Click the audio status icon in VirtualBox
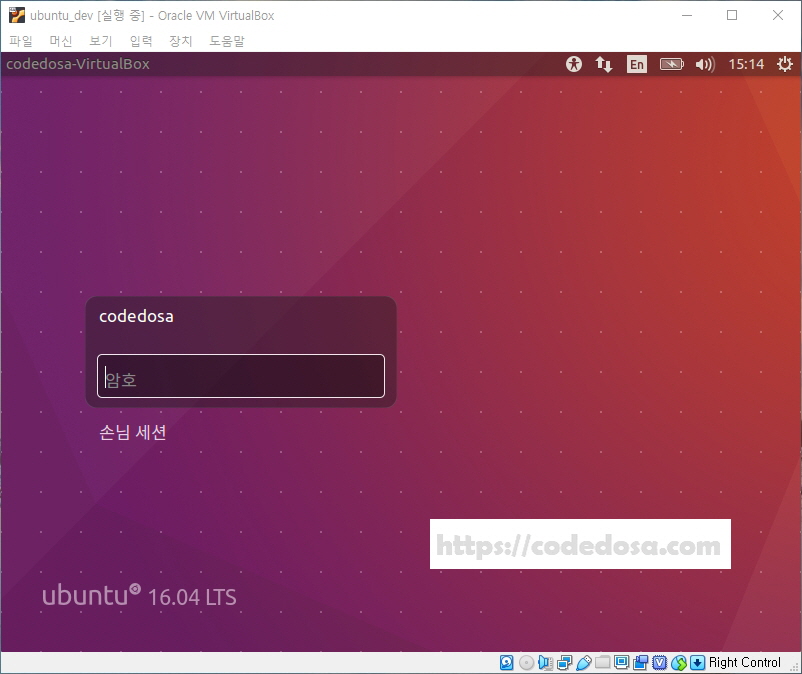 click(545, 663)
